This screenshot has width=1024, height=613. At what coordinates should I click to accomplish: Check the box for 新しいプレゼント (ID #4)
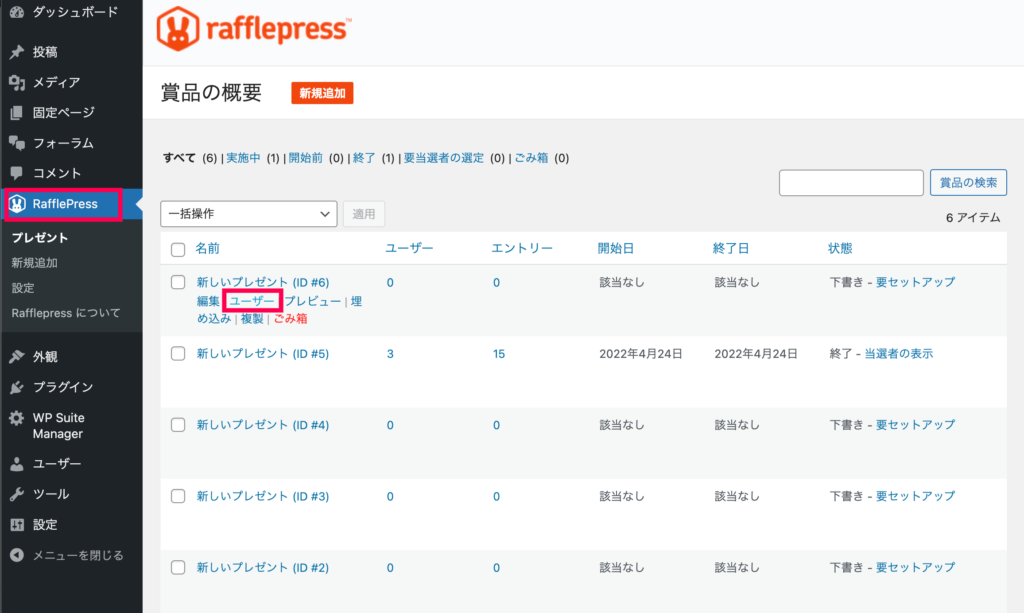pyautogui.click(x=178, y=424)
